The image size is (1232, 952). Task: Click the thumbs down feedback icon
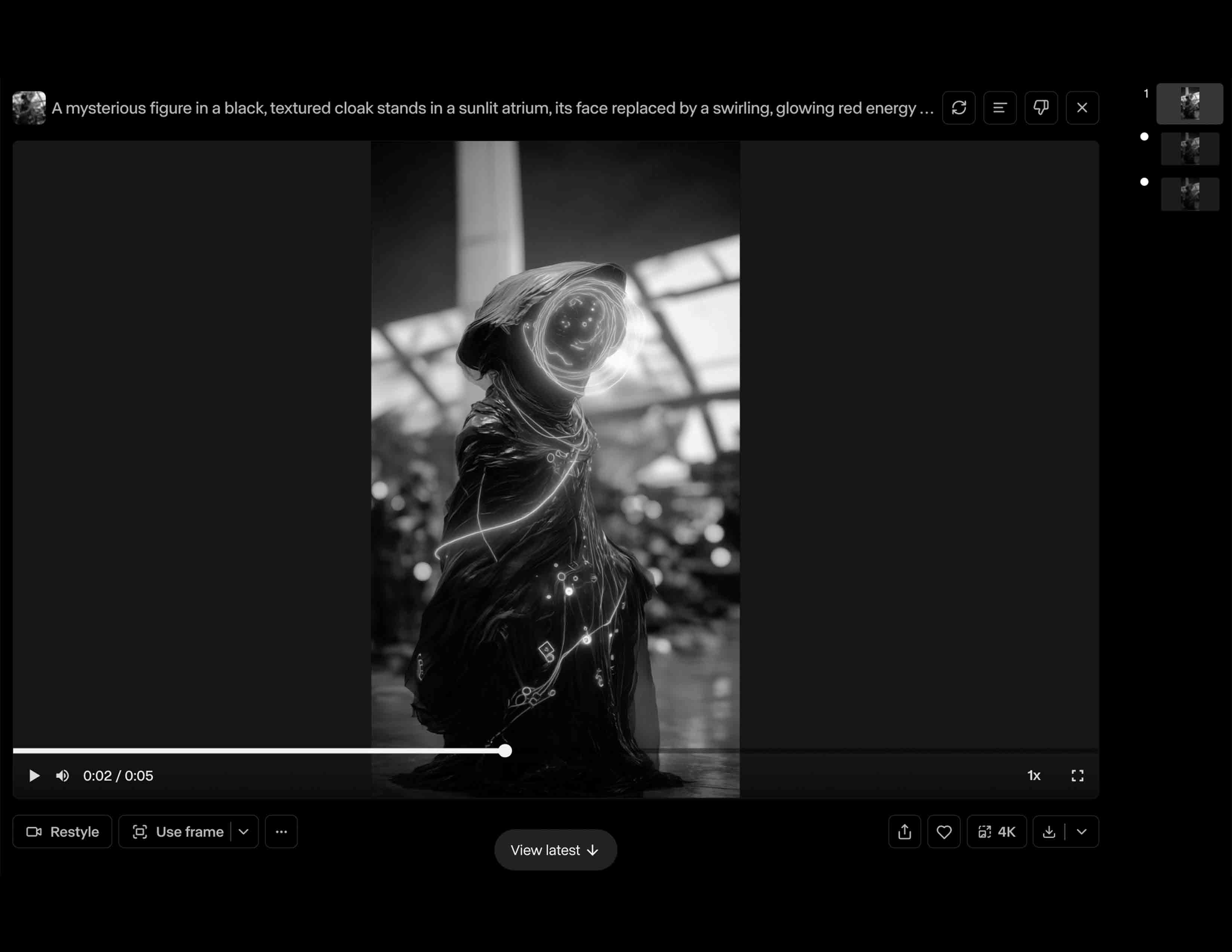[1041, 108]
